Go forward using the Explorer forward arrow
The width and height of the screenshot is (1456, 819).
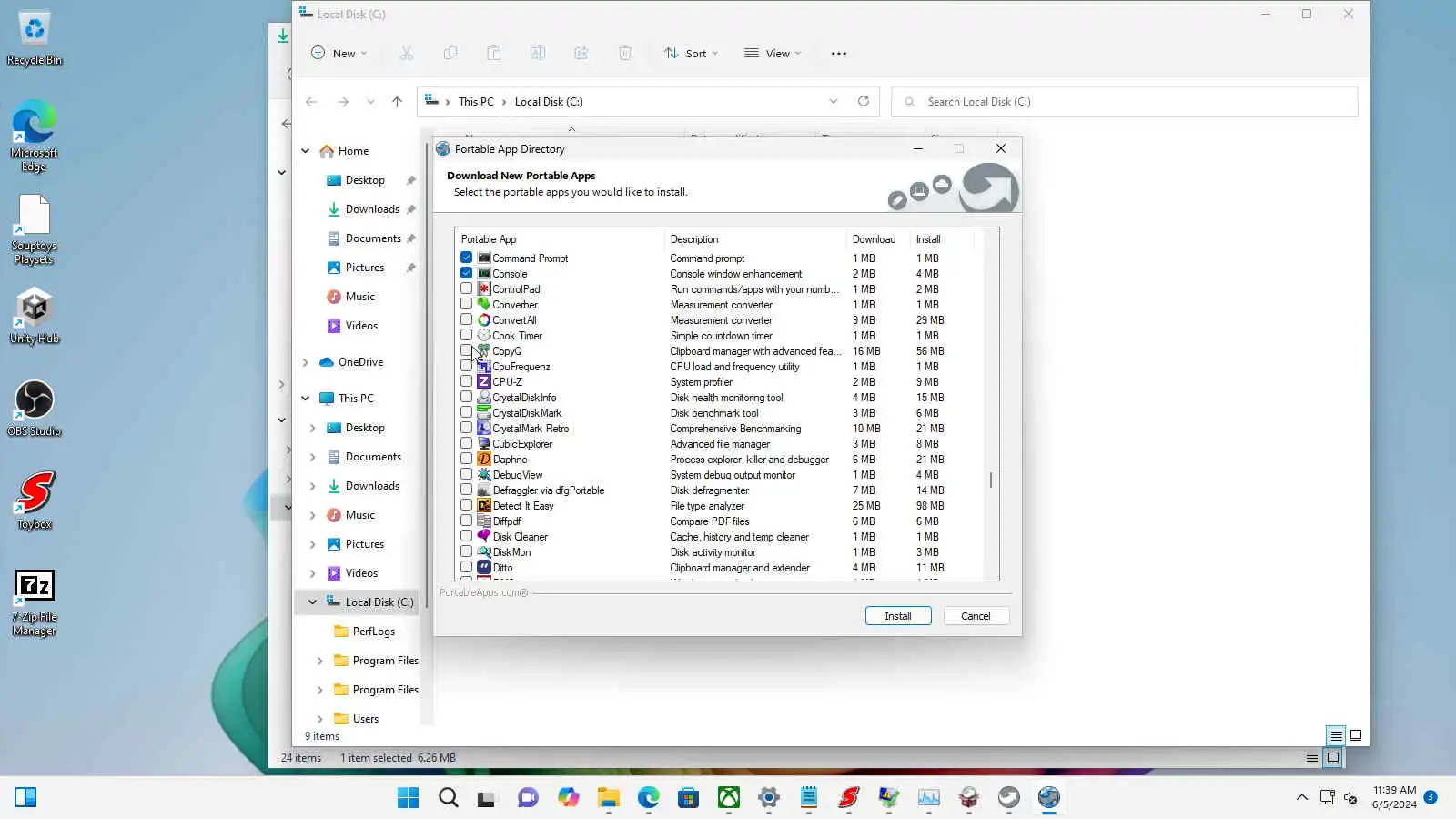(x=343, y=102)
